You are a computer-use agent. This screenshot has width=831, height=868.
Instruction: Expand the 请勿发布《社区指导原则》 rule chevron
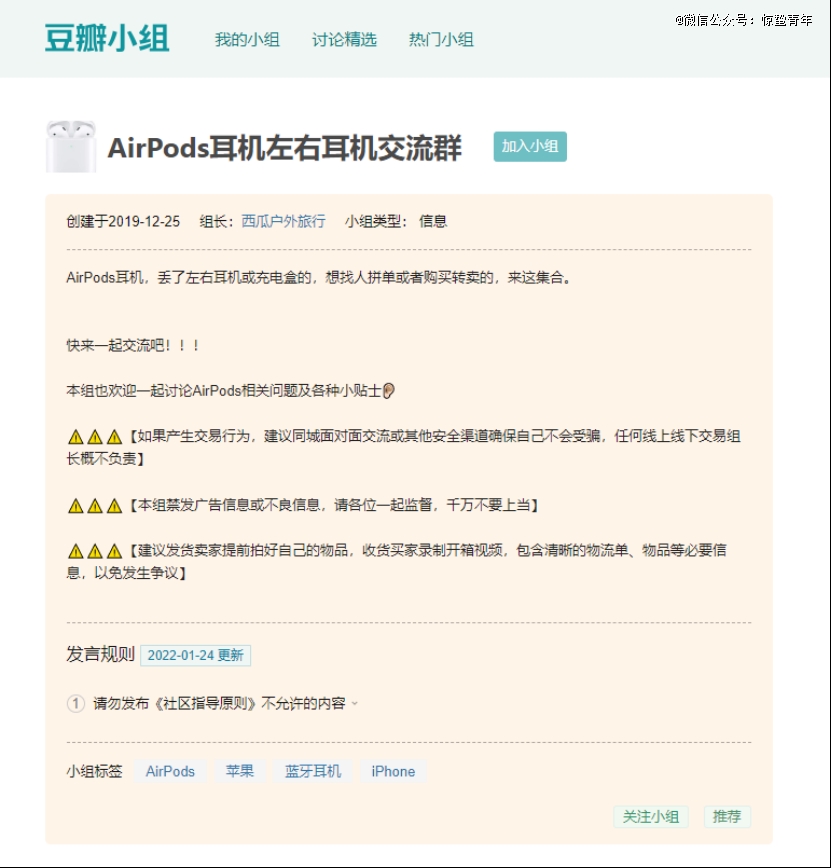[x=355, y=704]
